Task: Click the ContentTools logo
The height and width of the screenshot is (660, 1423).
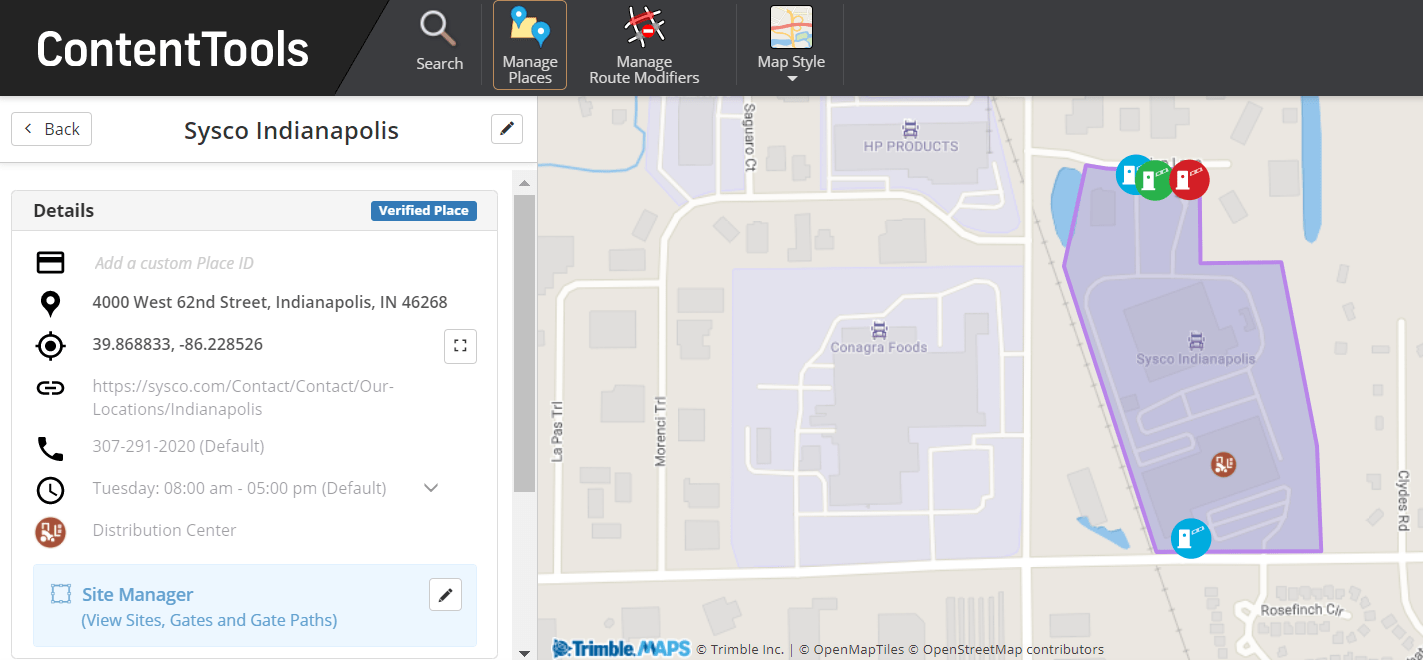Action: click(172, 49)
